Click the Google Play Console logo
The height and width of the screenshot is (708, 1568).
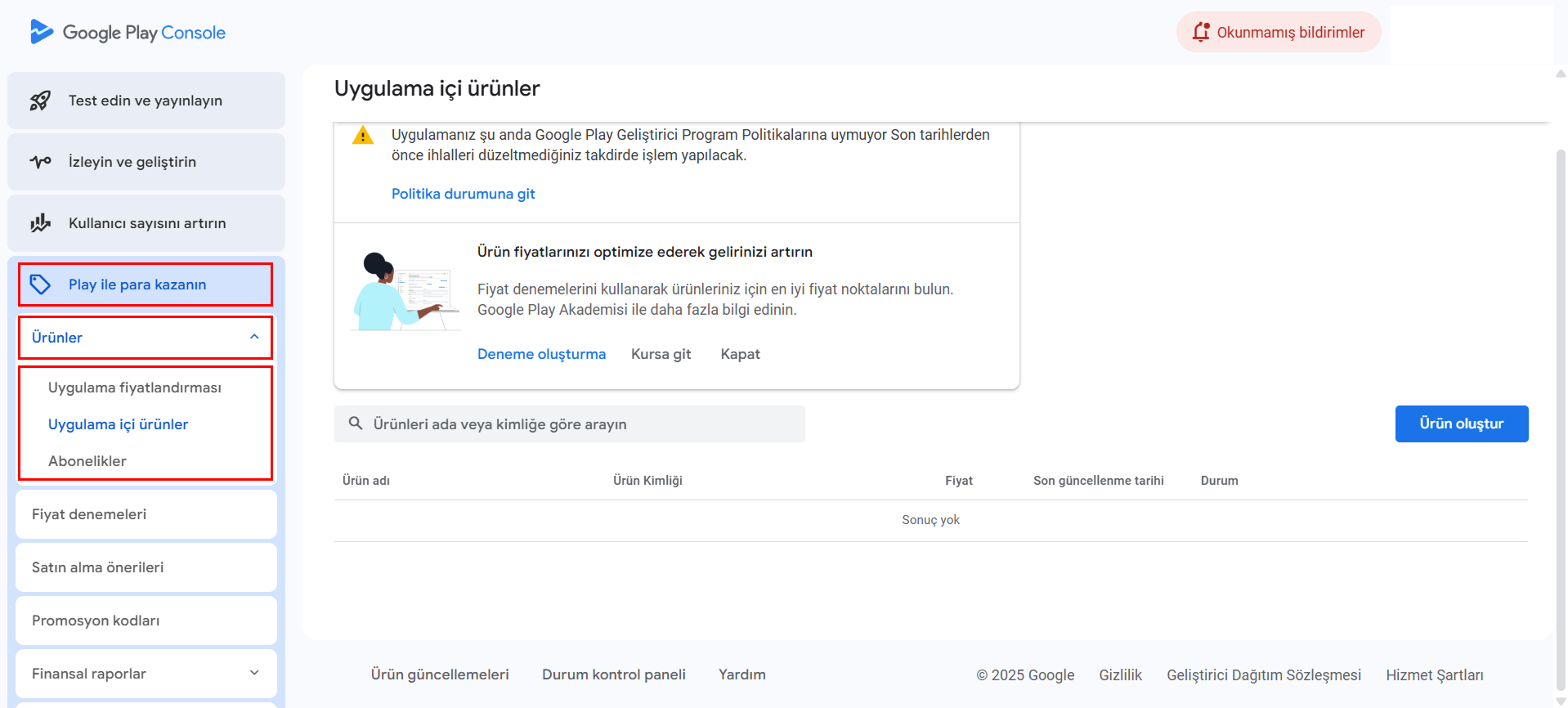[x=128, y=32]
